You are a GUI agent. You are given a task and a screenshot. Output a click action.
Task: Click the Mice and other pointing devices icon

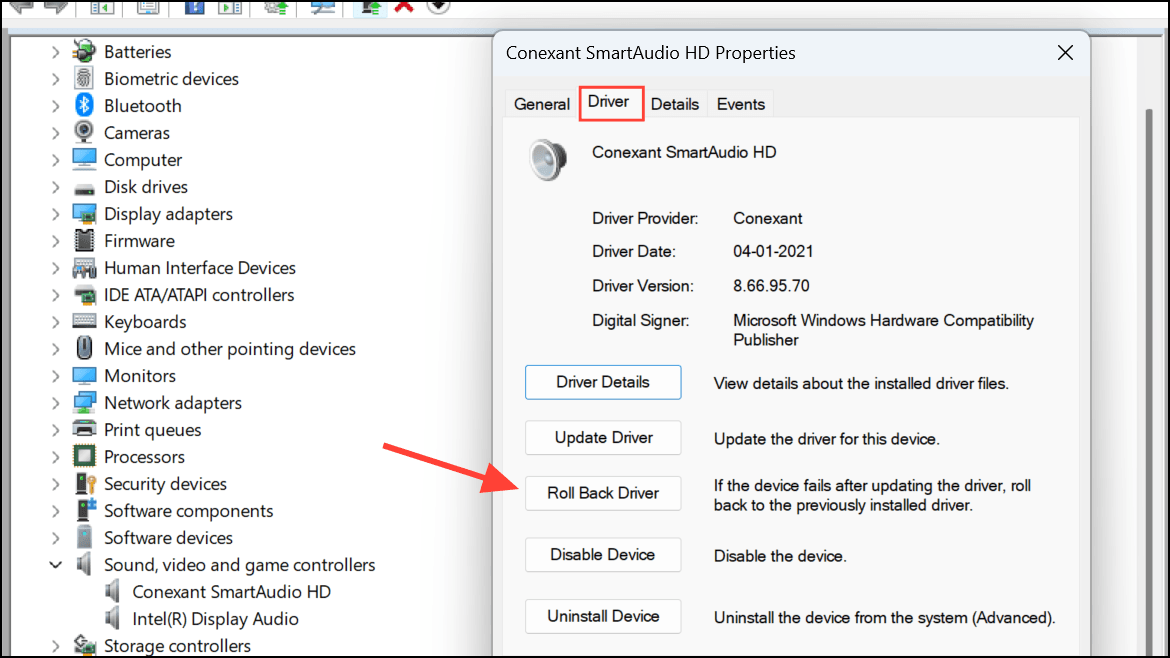[84, 349]
